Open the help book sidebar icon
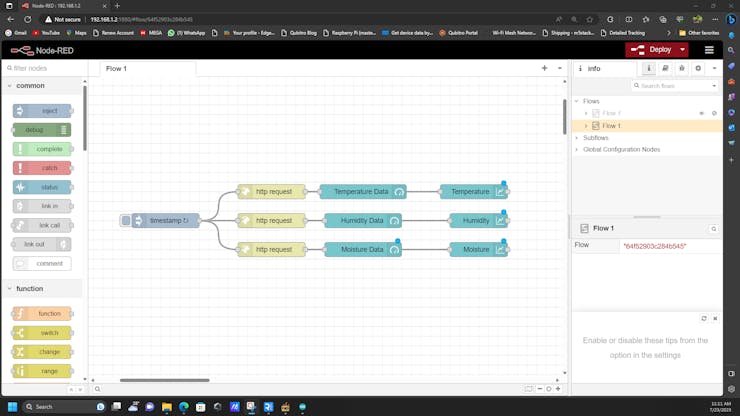This screenshot has width=740, height=416. [665, 69]
